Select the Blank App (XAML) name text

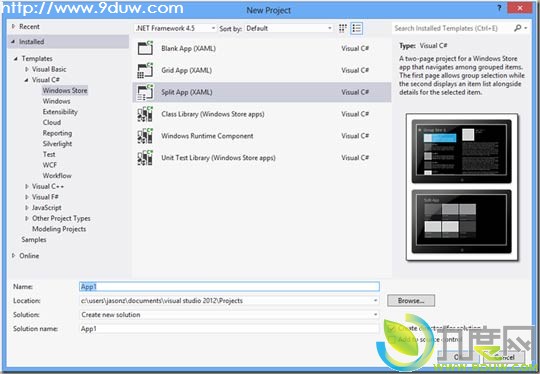pyautogui.click(x=188, y=48)
